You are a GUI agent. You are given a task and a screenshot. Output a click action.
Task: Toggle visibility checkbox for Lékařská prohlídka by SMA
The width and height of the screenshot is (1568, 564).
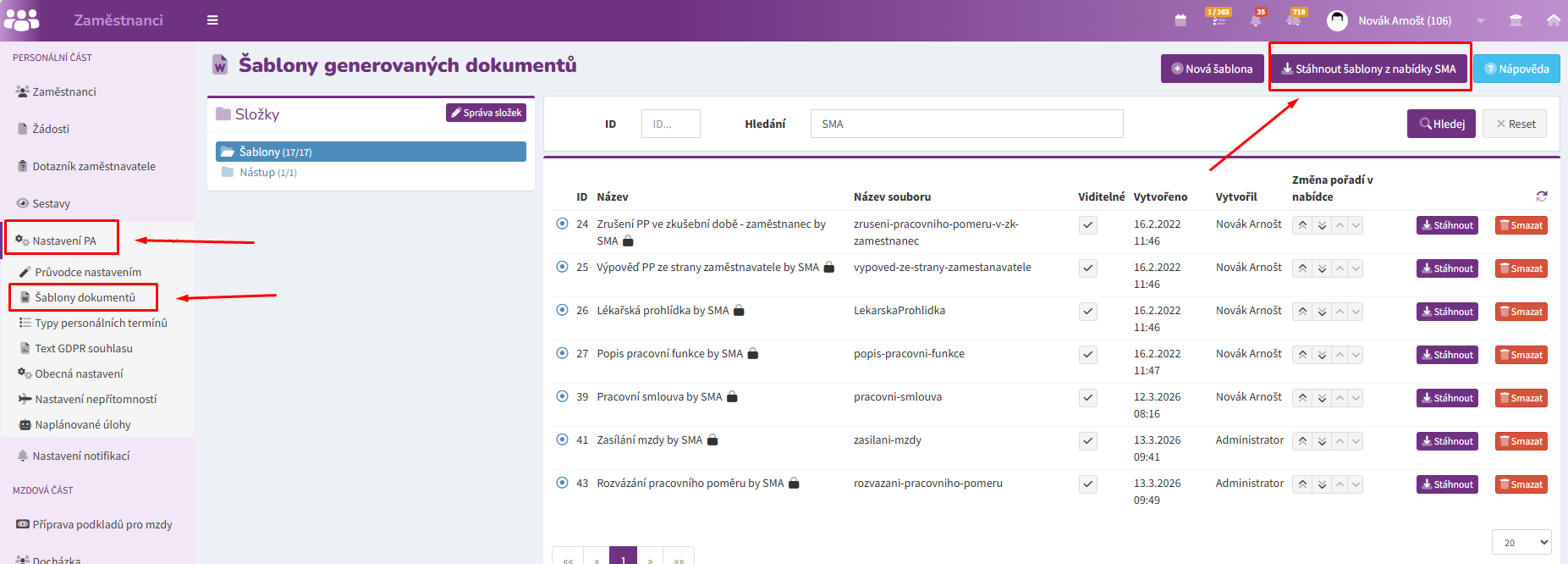click(1088, 312)
